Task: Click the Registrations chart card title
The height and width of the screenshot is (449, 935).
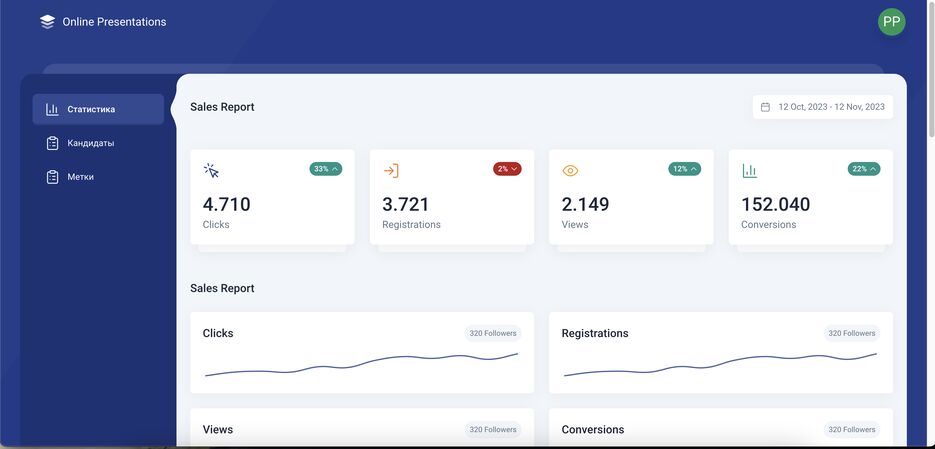Action: [x=595, y=333]
